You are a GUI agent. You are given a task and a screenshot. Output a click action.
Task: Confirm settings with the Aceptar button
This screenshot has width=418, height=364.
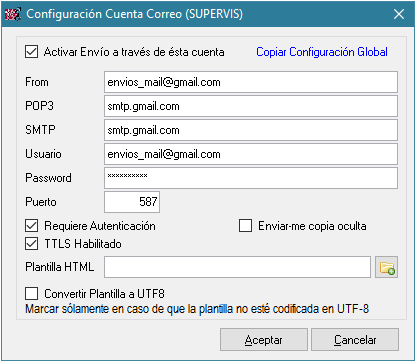[x=264, y=340]
